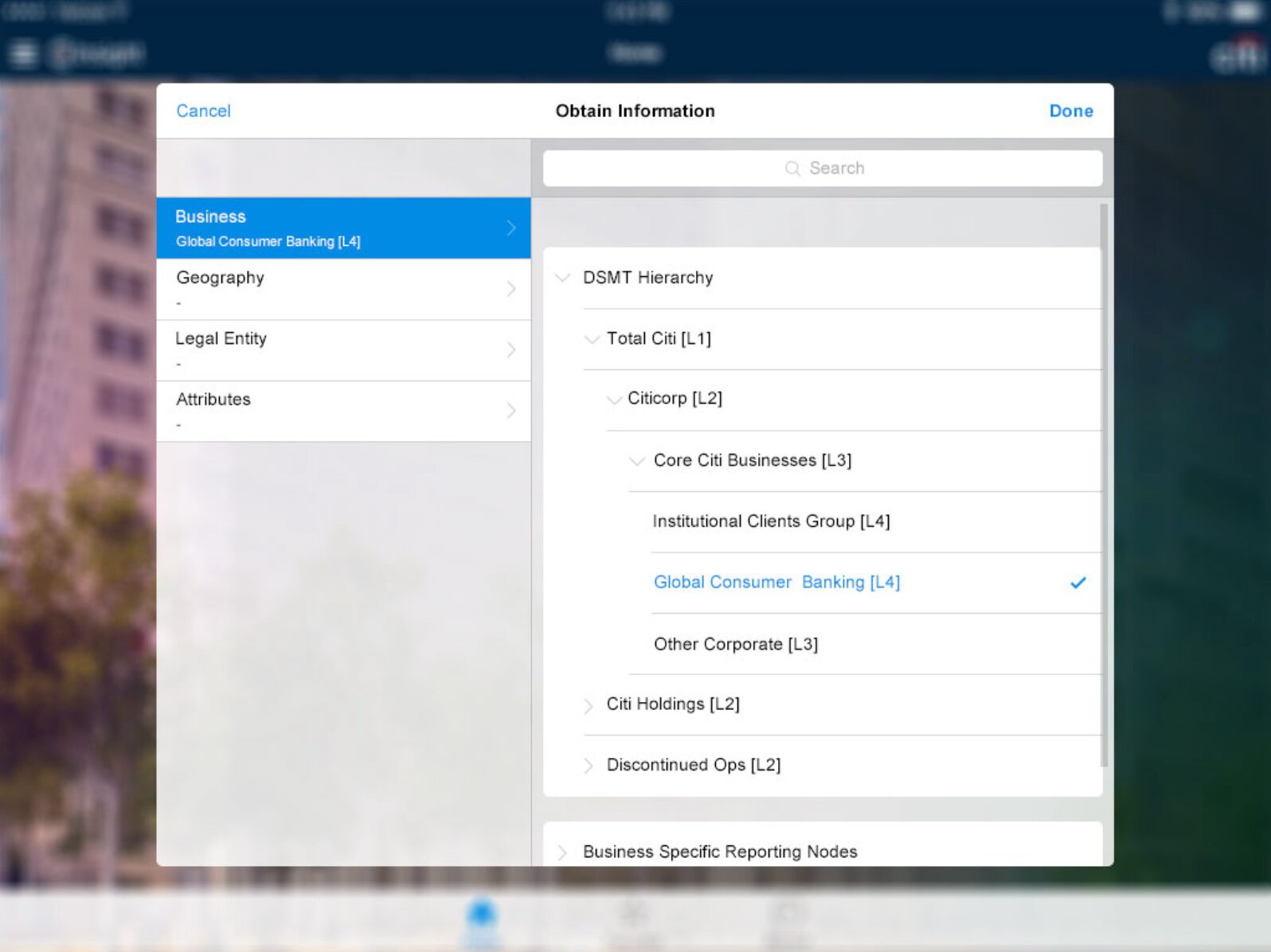Select the Discontinued Ops [L2] label
1271x952 pixels.
pyautogui.click(x=694, y=765)
